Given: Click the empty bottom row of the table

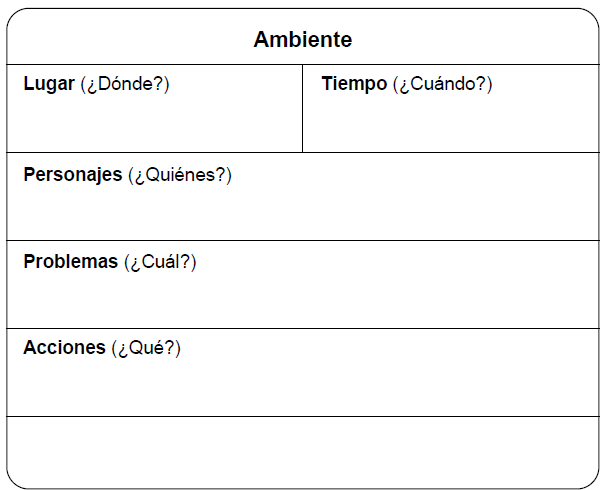Looking at the screenshot, I should tap(302, 452).
